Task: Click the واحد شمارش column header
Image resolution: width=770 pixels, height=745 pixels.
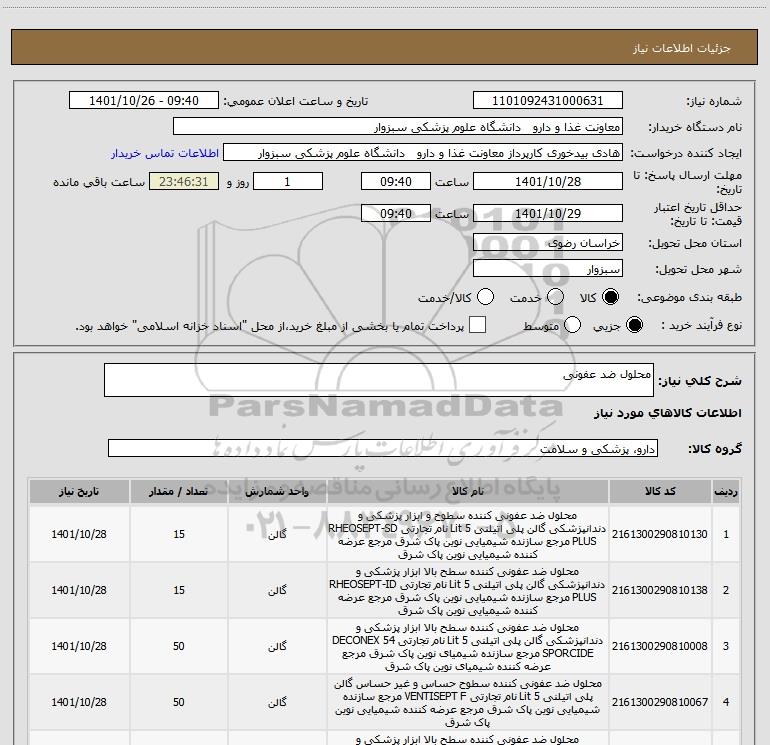Action: [277, 491]
